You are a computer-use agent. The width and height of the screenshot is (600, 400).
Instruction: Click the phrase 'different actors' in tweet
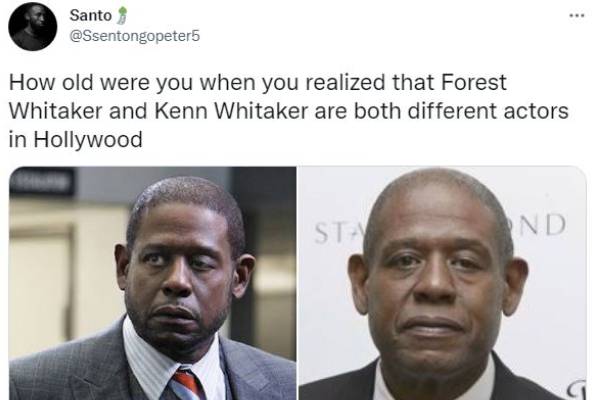tap(488, 111)
